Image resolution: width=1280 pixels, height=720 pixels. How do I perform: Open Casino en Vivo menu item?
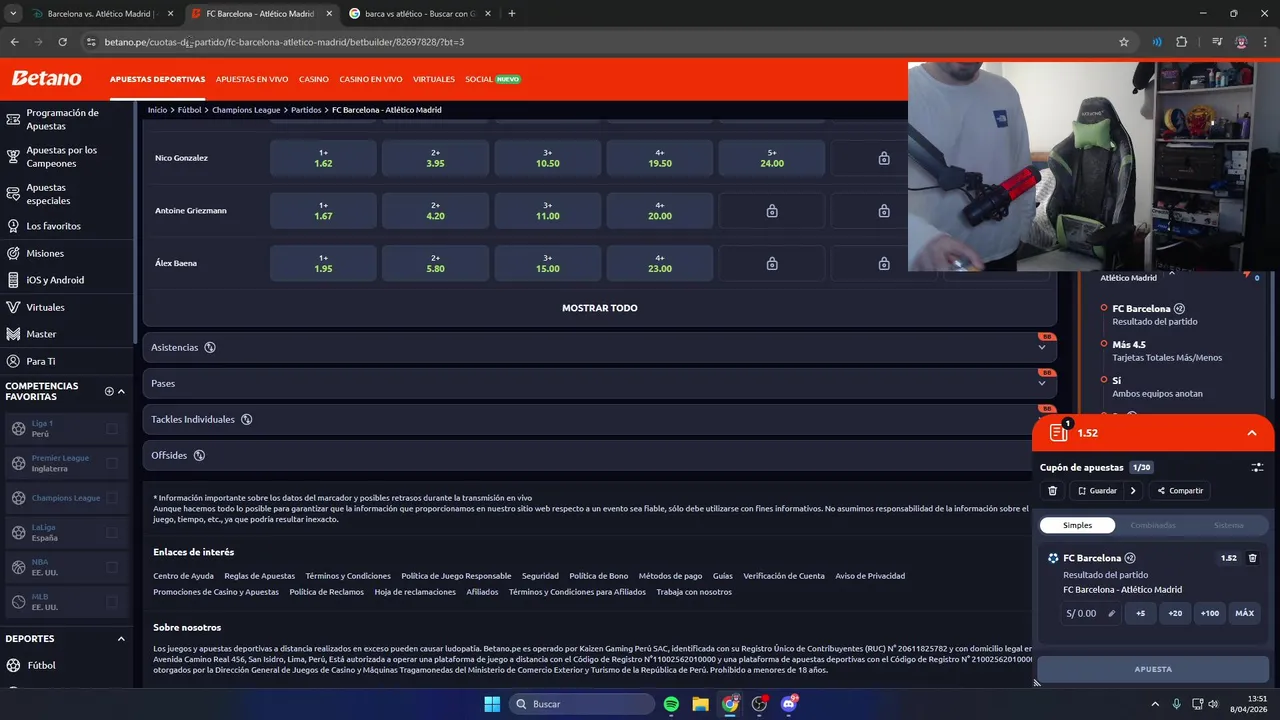tap(371, 79)
